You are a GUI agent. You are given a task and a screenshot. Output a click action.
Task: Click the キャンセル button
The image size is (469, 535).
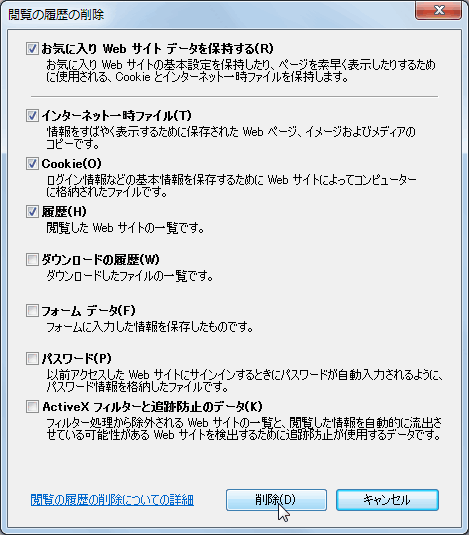(387, 500)
